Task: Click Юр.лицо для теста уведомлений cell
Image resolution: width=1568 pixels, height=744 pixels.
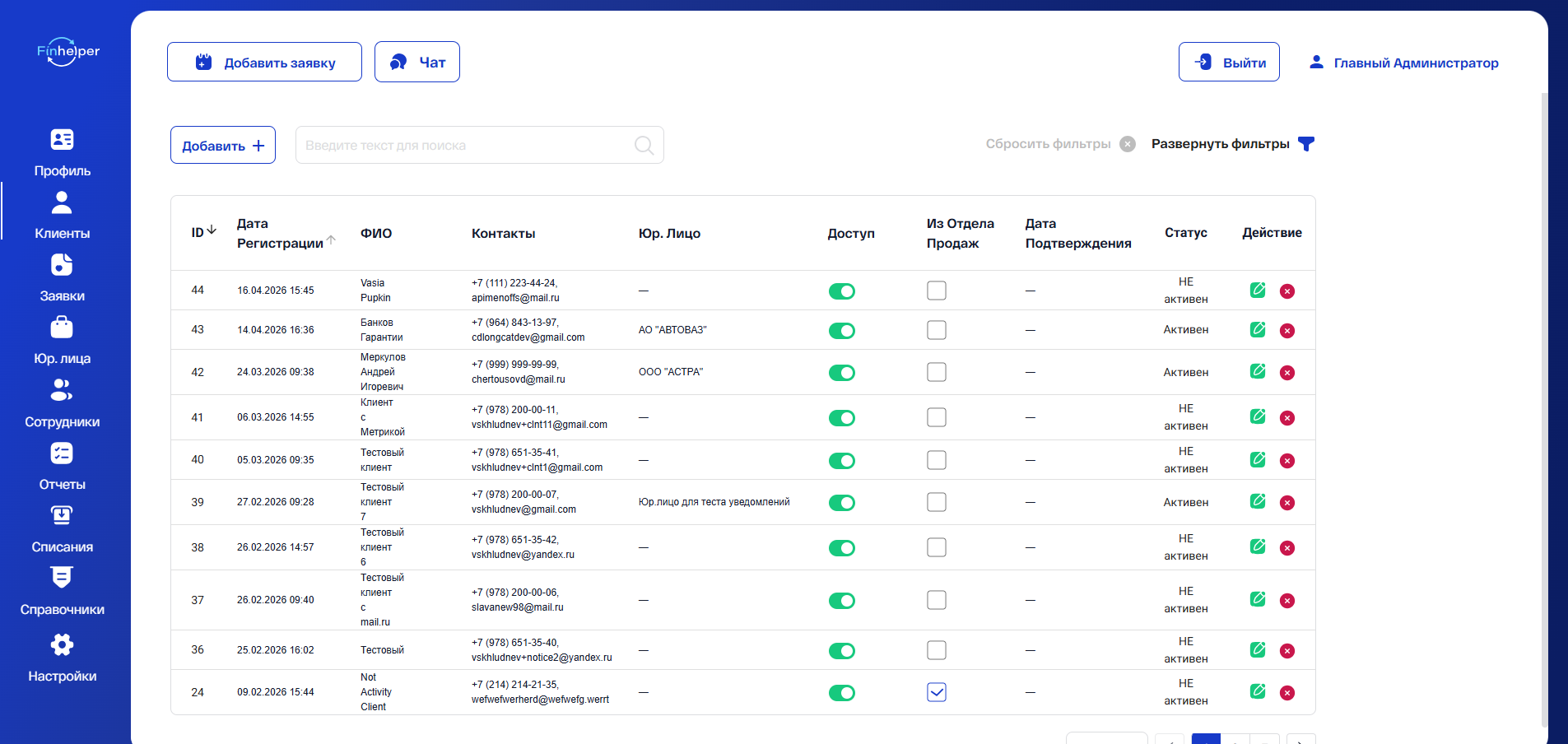Action: pyautogui.click(x=714, y=502)
